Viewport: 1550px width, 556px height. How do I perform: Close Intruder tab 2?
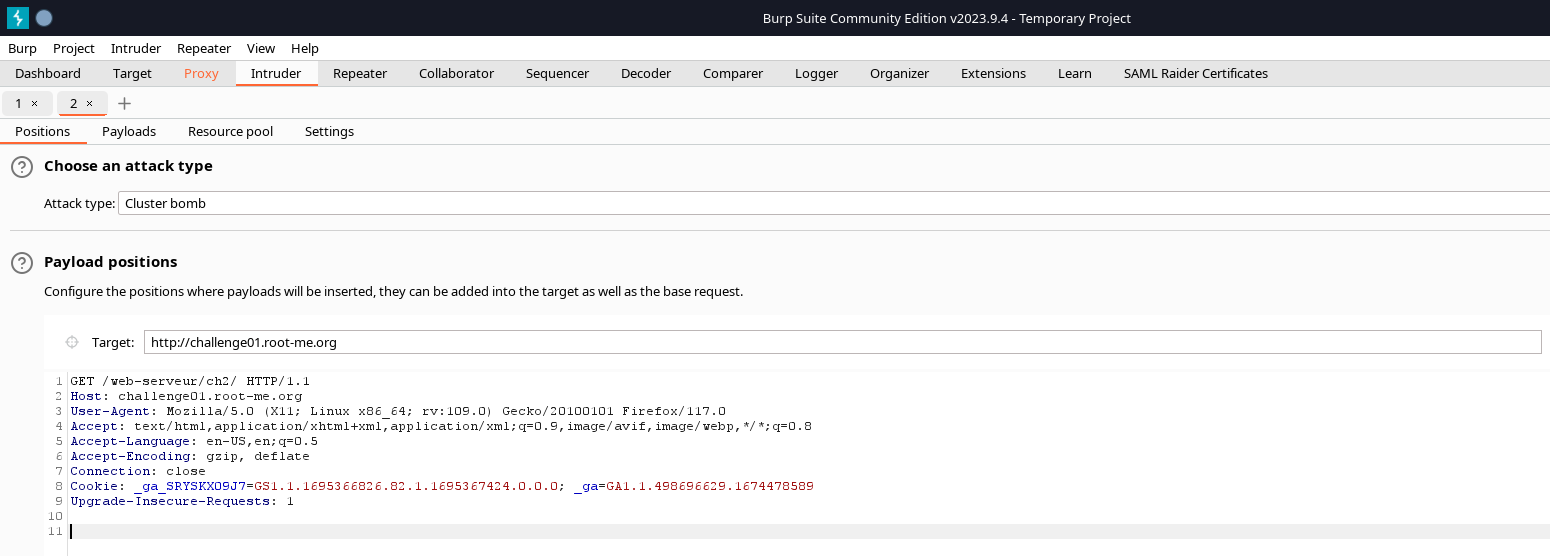click(89, 103)
